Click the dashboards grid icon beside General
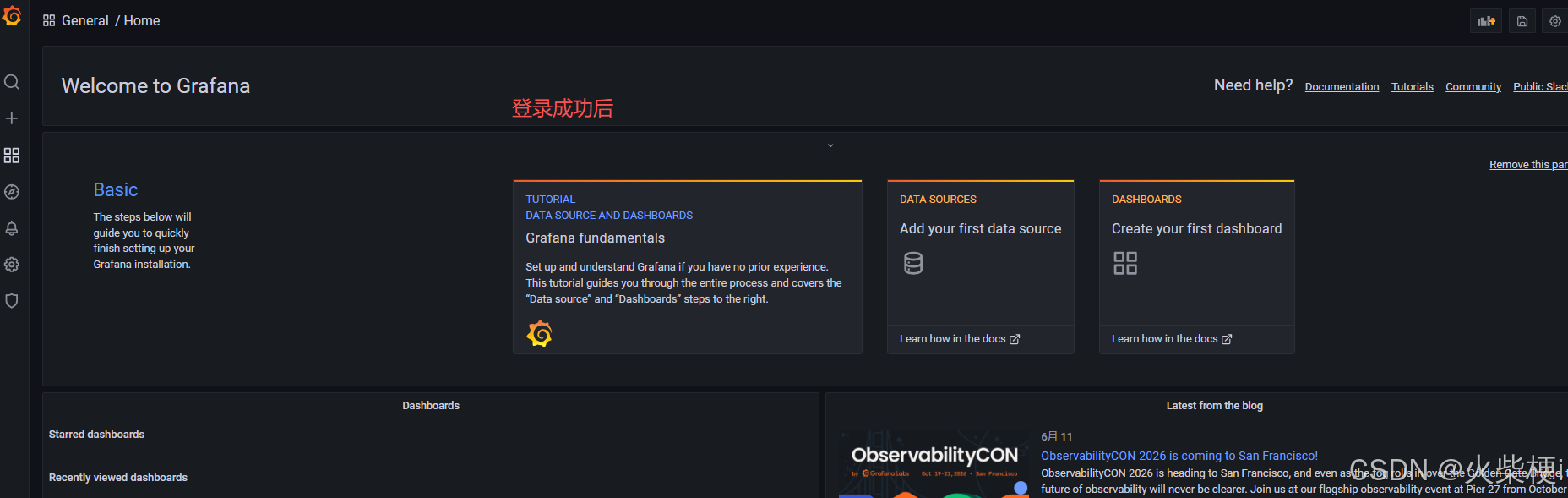This screenshot has width=1568, height=498. (49, 20)
